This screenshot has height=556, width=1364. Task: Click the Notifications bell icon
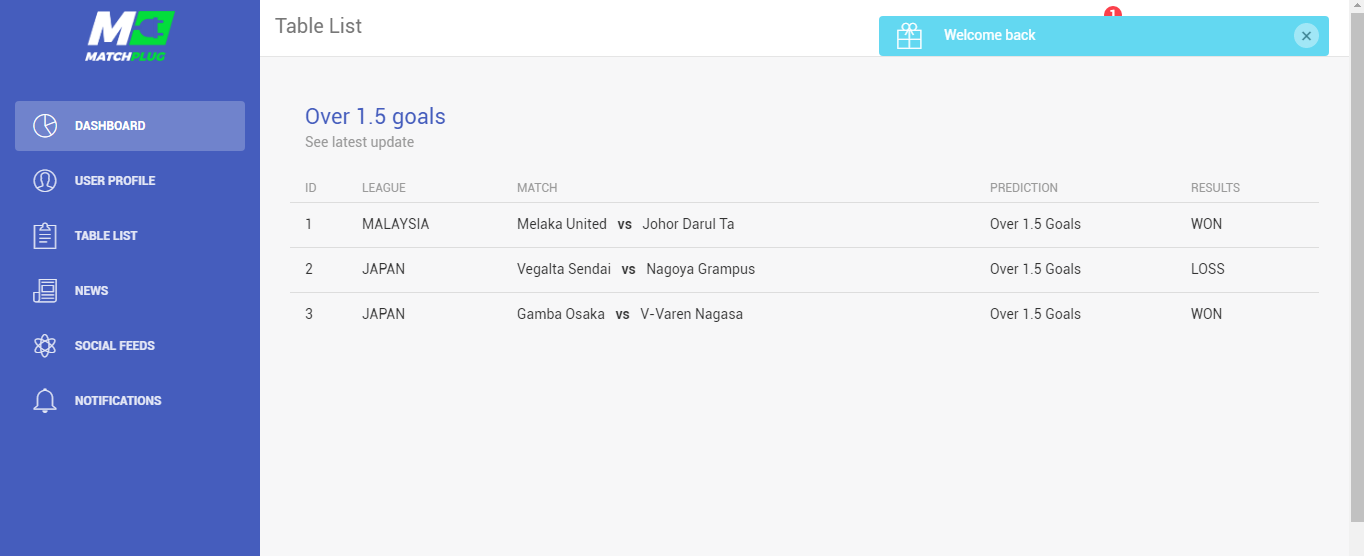coord(45,401)
